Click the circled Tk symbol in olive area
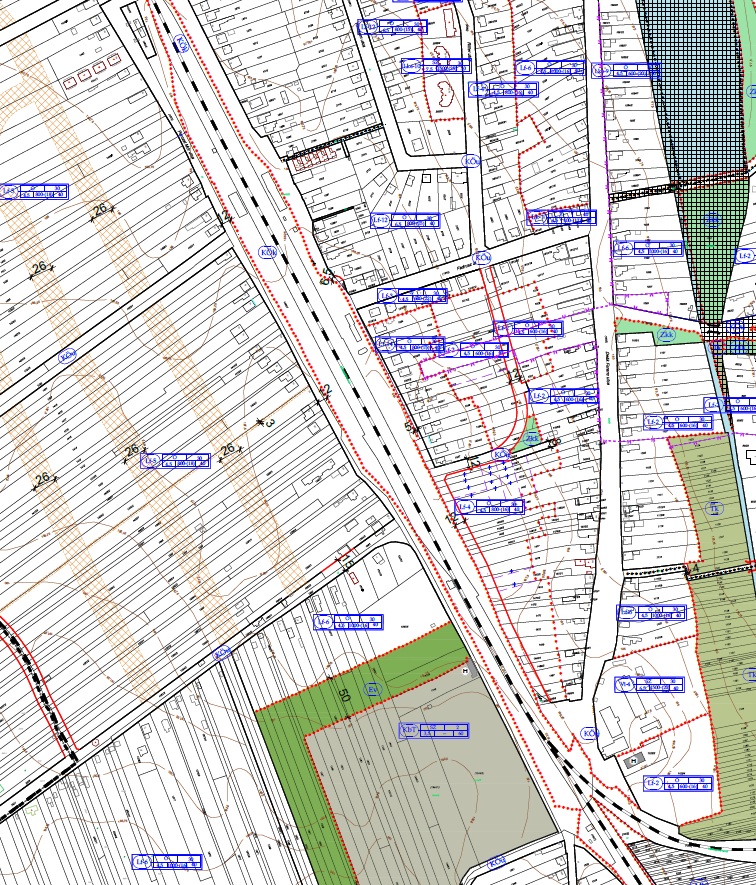The width and height of the screenshot is (756, 885). tap(714, 509)
